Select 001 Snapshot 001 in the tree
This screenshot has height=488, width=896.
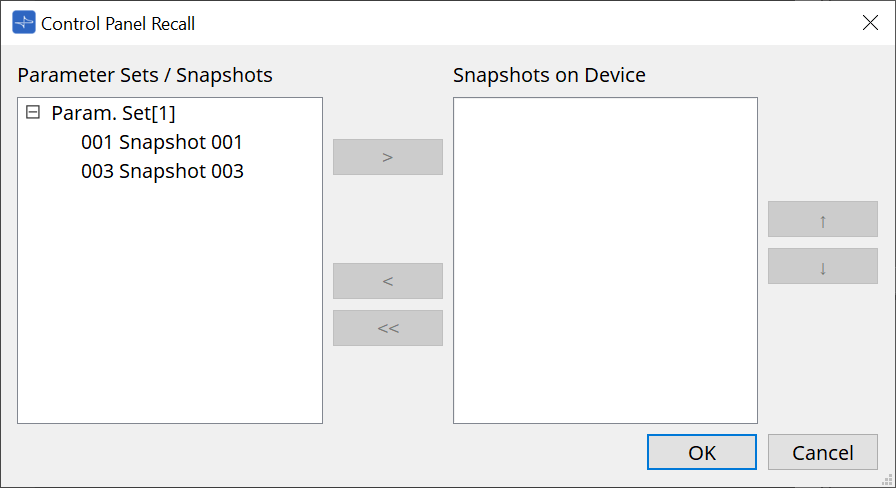(162, 143)
